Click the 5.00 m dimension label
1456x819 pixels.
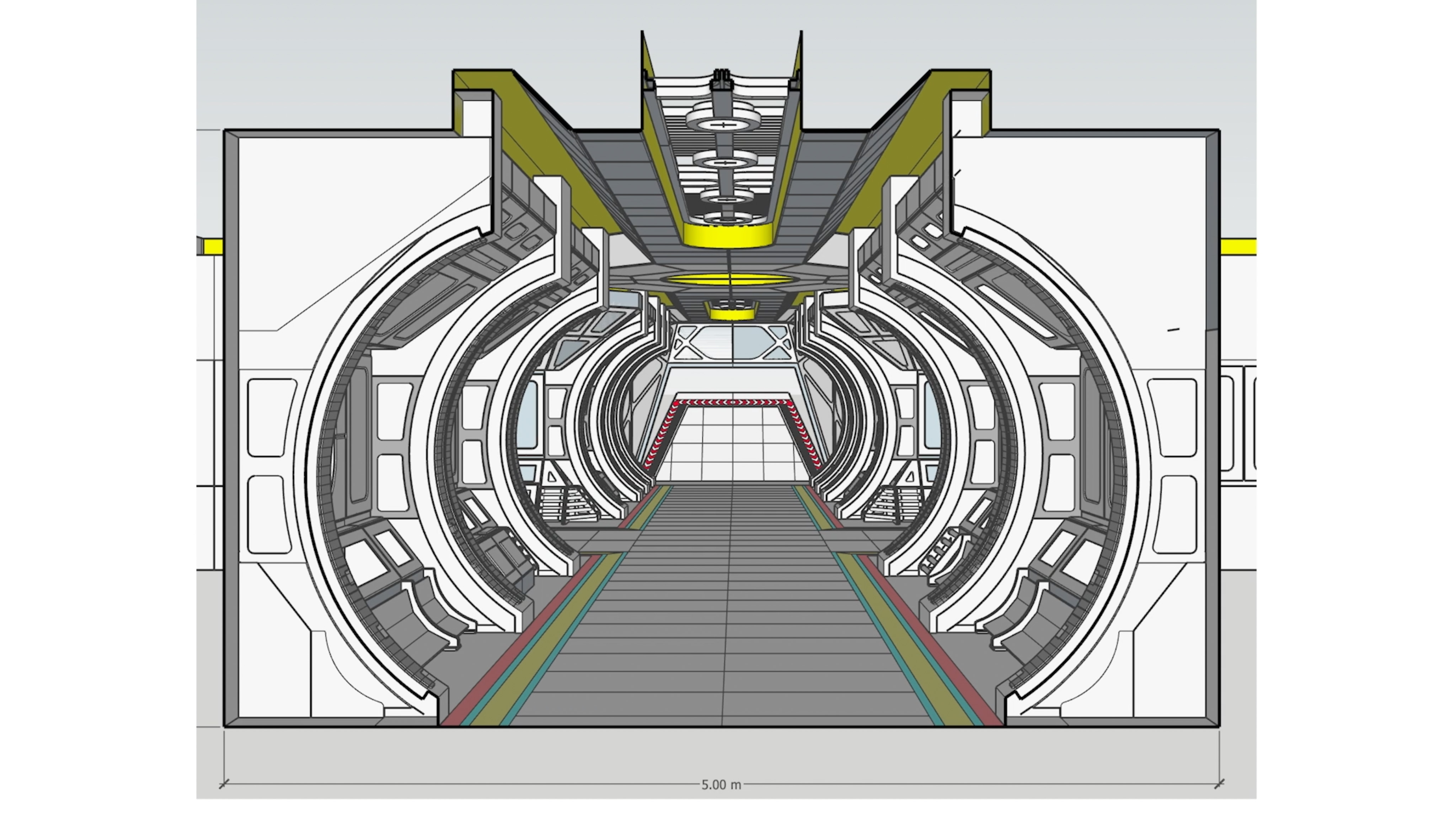click(x=721, y=785)
